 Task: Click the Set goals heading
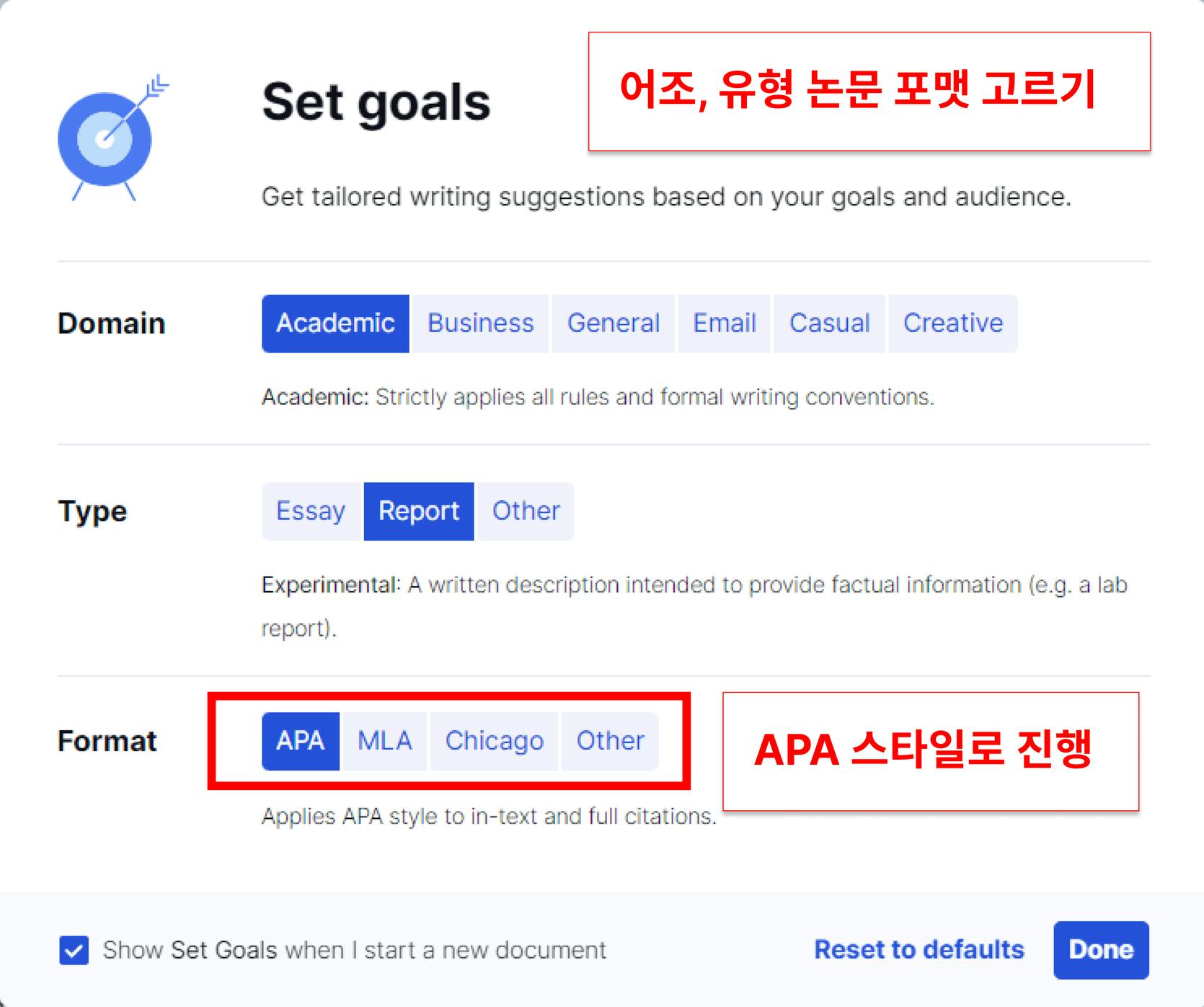click(x=376, y=102)
